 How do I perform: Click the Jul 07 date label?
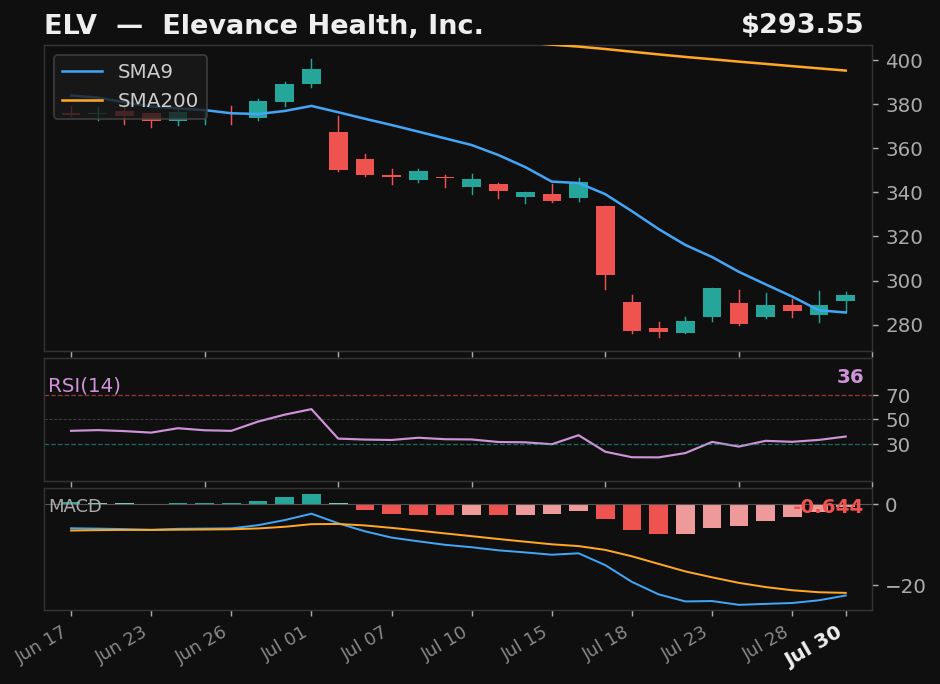click(361, 645)
